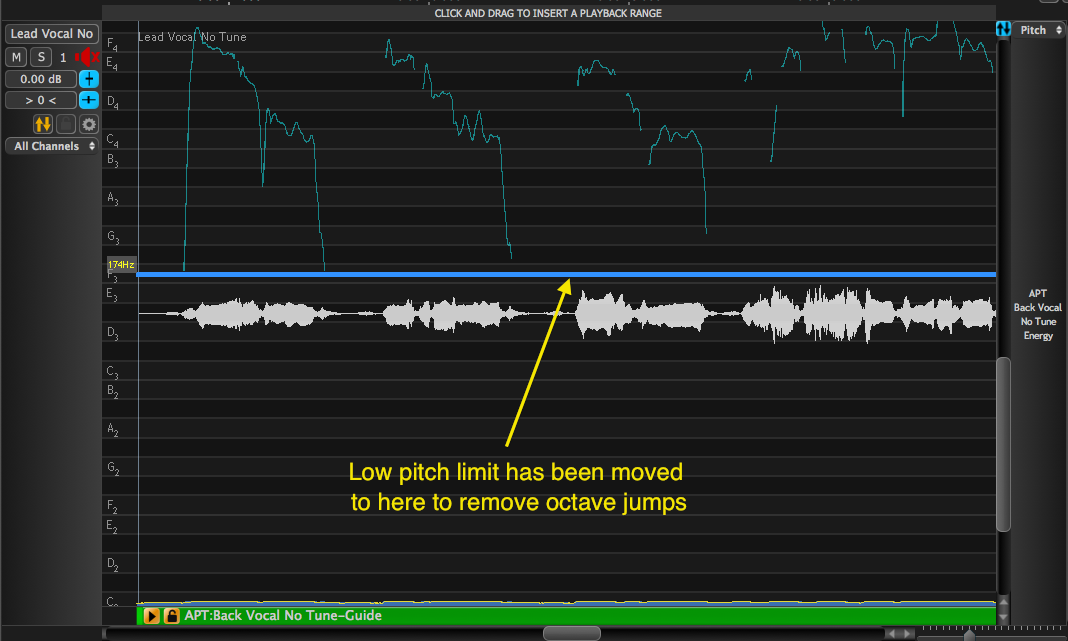Toggle the greyed-out track lock icon

[66, 124]
